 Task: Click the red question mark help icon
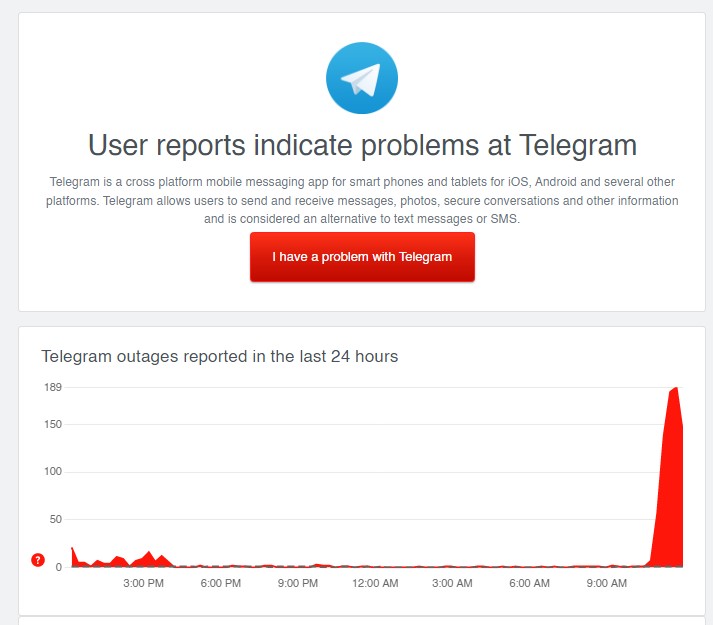pyautogui.click(x=38, y=560)
